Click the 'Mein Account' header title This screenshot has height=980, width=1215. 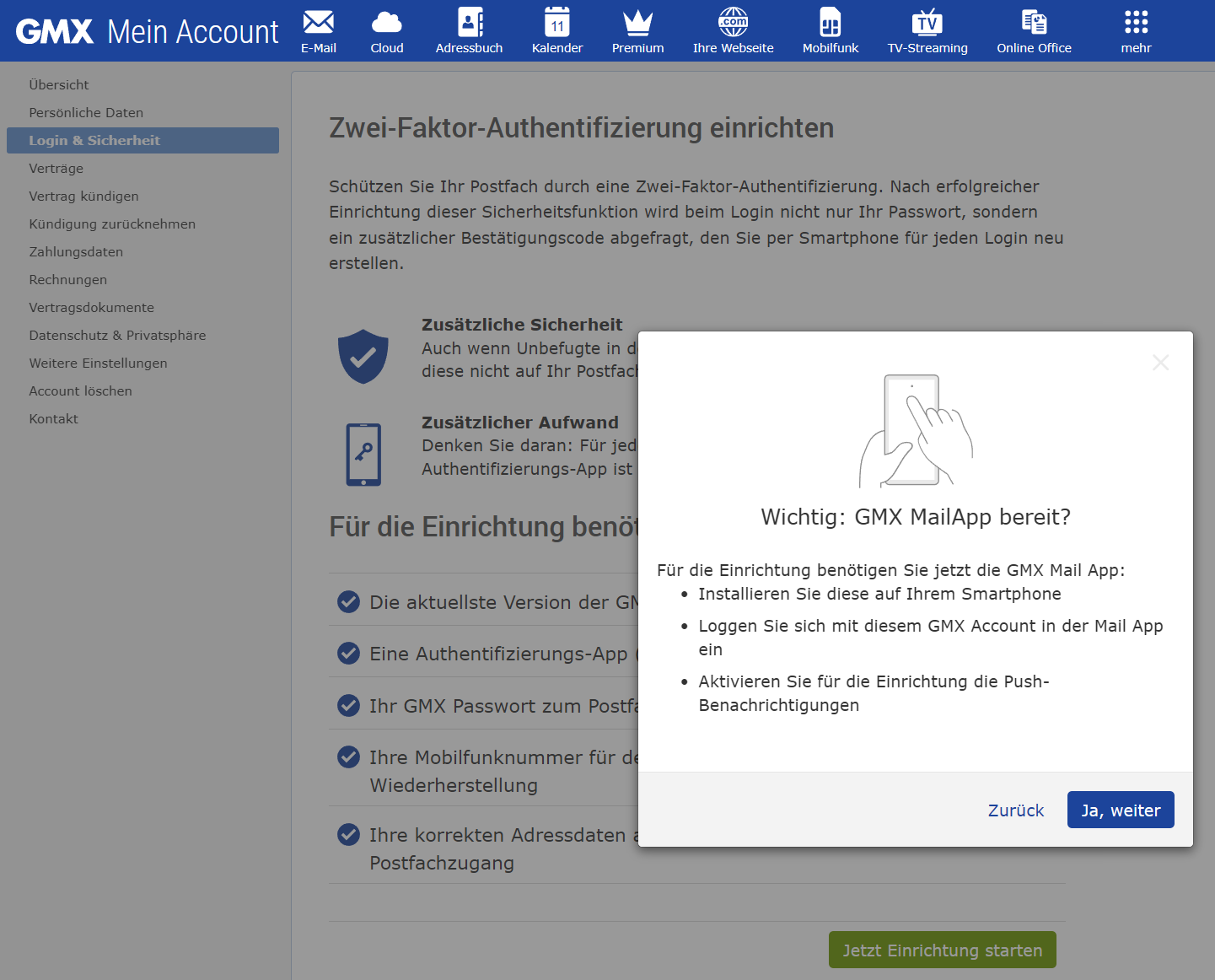tap(193, 31)
